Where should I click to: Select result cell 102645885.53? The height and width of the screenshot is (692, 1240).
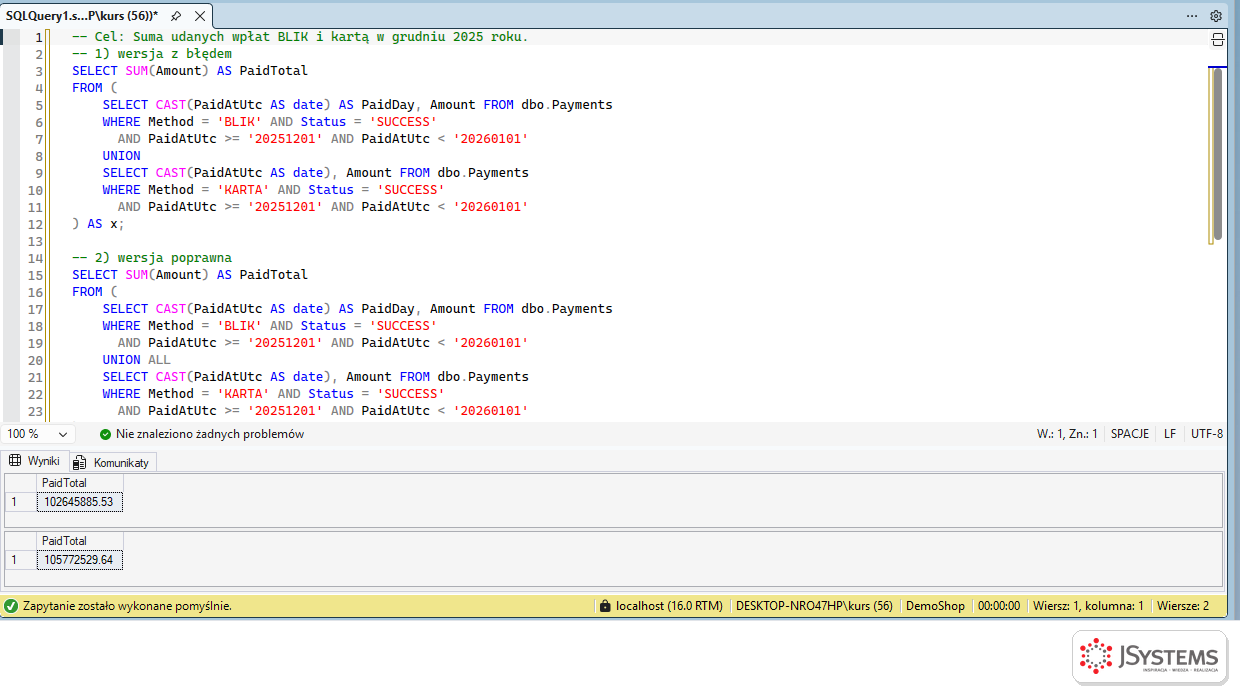[80, 502]
